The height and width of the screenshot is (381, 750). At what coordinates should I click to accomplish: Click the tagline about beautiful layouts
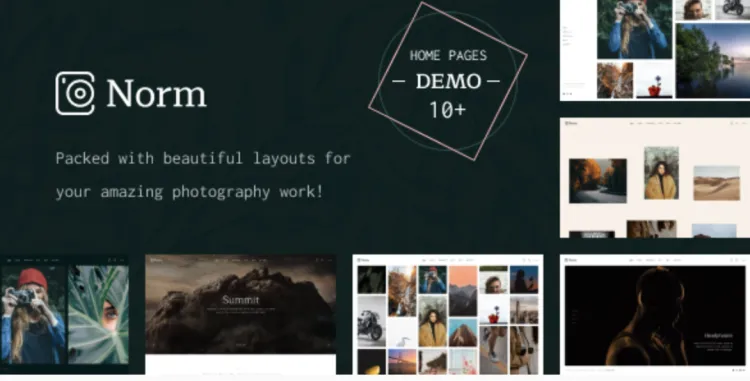[203, 174]
